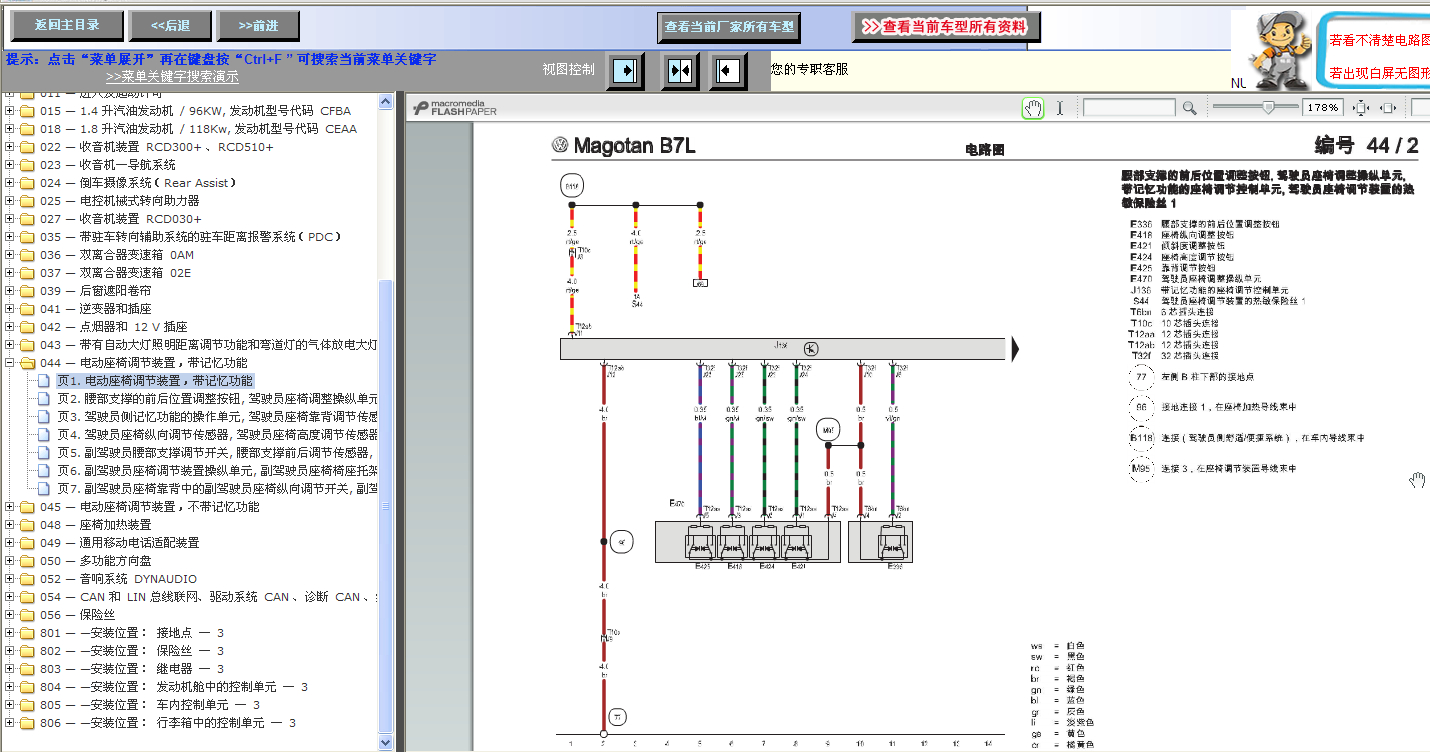
Task: Select the hand pan tool
Action: [x=1033, y=108]
